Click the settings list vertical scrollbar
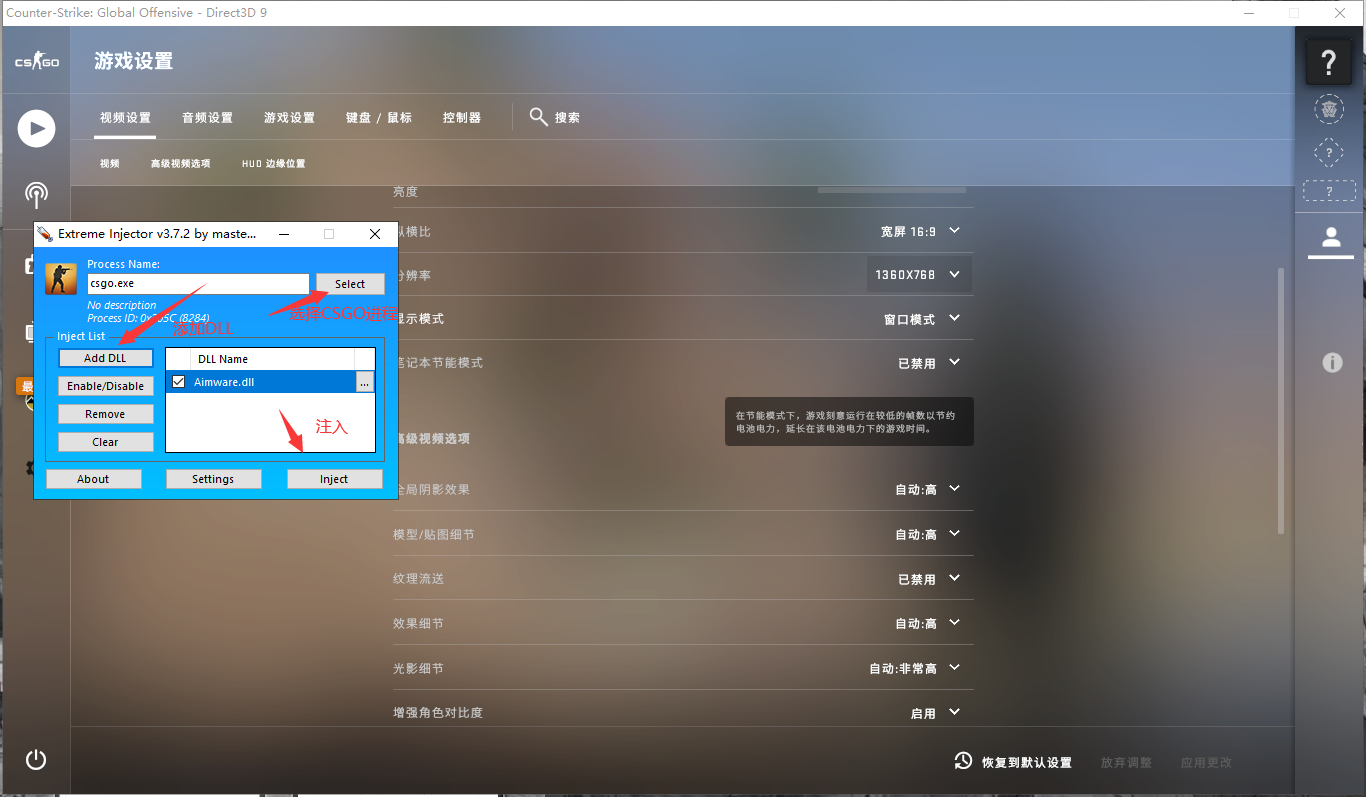Image resolution: width=1366 pixels, height=797 pixels. (x=1281, y=400)
